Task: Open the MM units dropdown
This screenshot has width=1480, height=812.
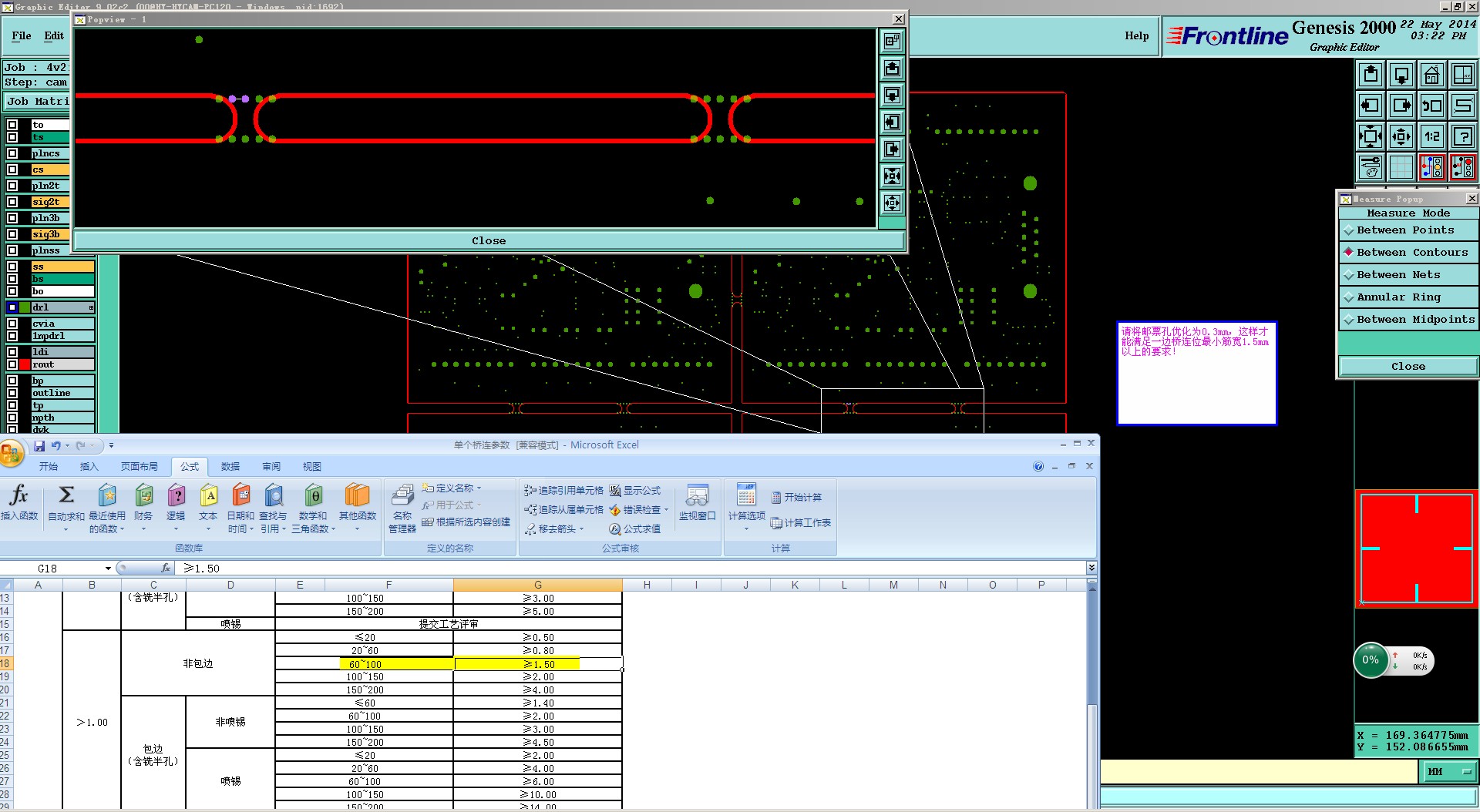Action: point(1449,771)
